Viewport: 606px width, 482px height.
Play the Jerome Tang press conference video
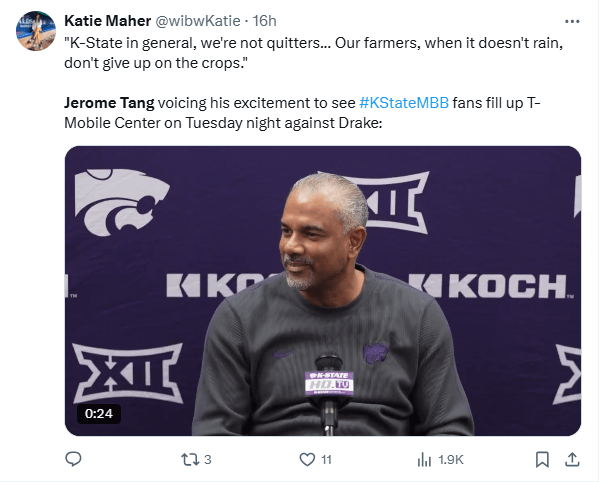322,290
